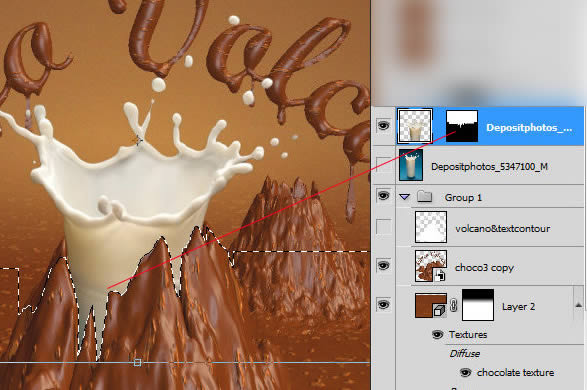Collapse Group 1 with its triangle
Screen dimensions: 587x390
coord(405,196)
